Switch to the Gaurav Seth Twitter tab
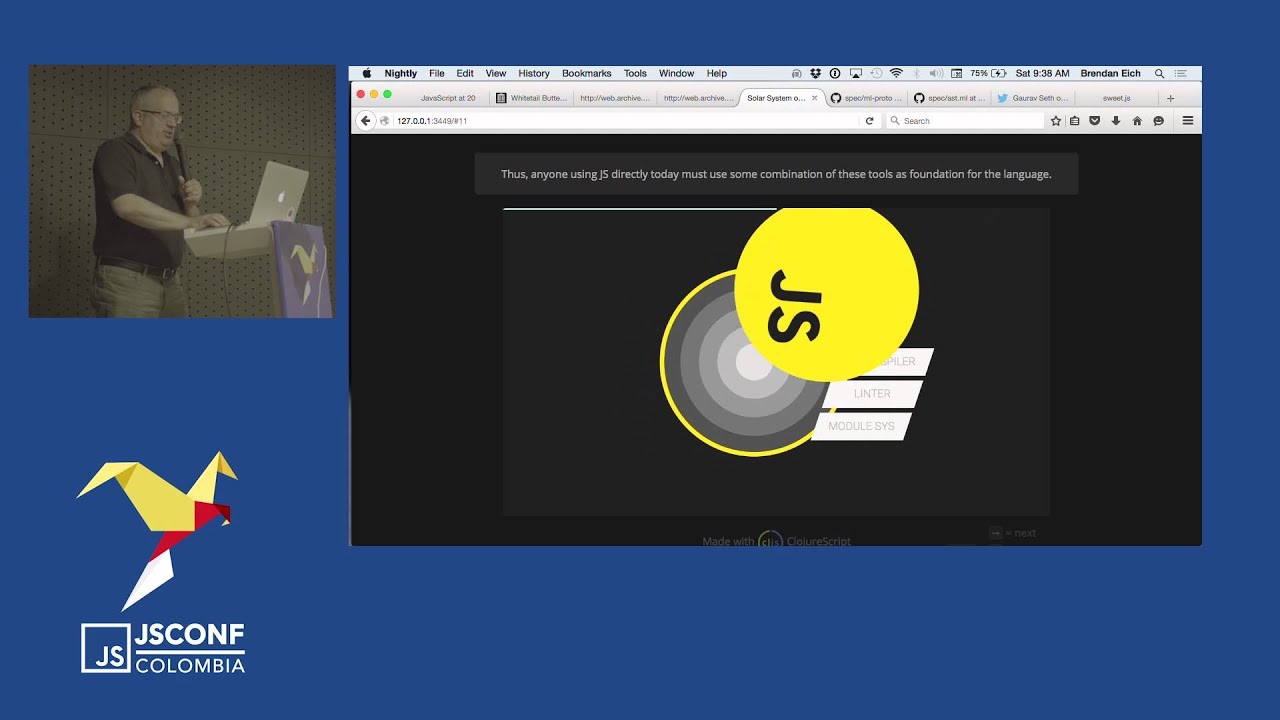The width and height of the screenshot is (1280, 720). point(1033,98)
